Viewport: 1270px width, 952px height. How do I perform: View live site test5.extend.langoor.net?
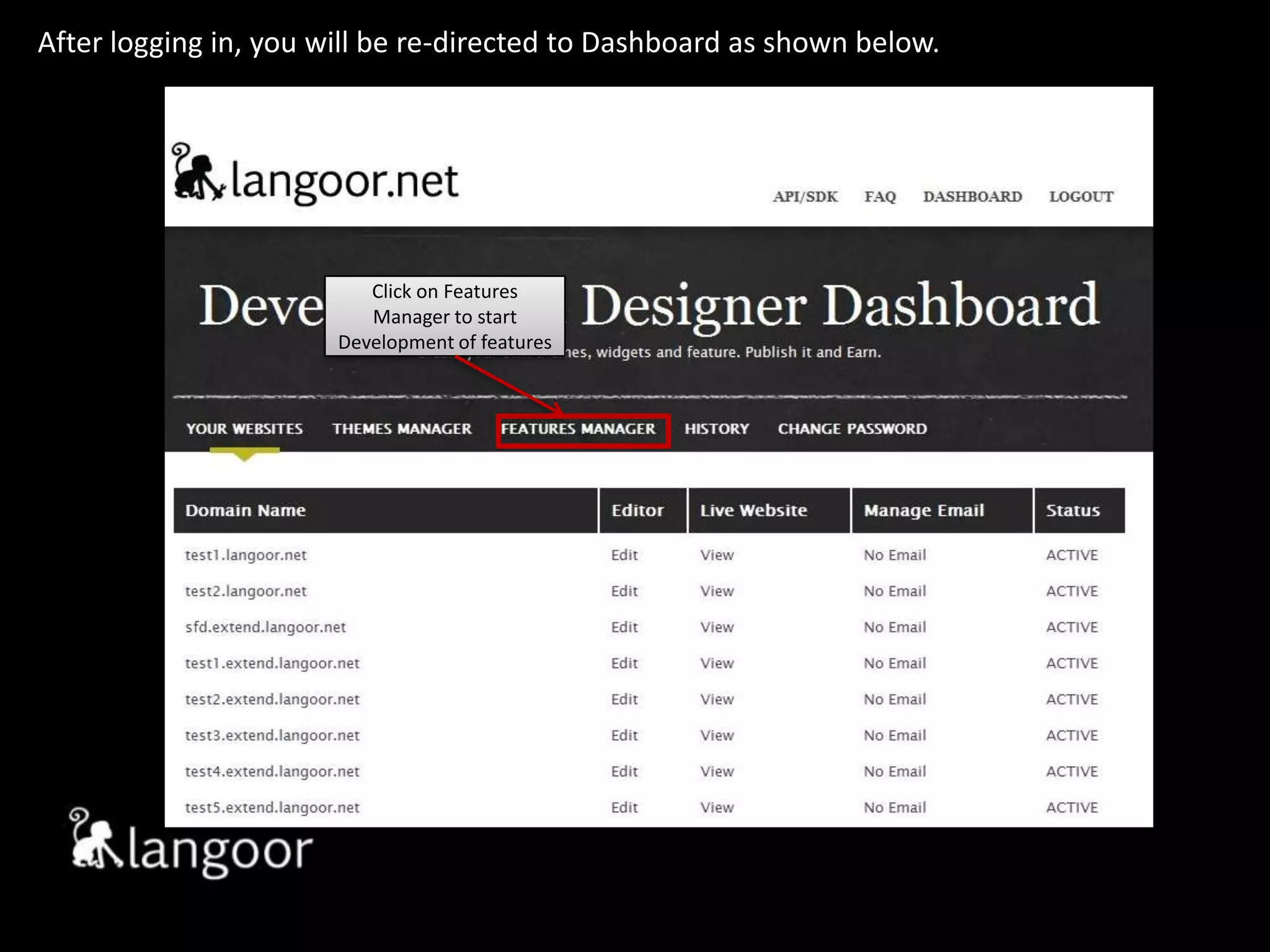(x=717, y=807)
